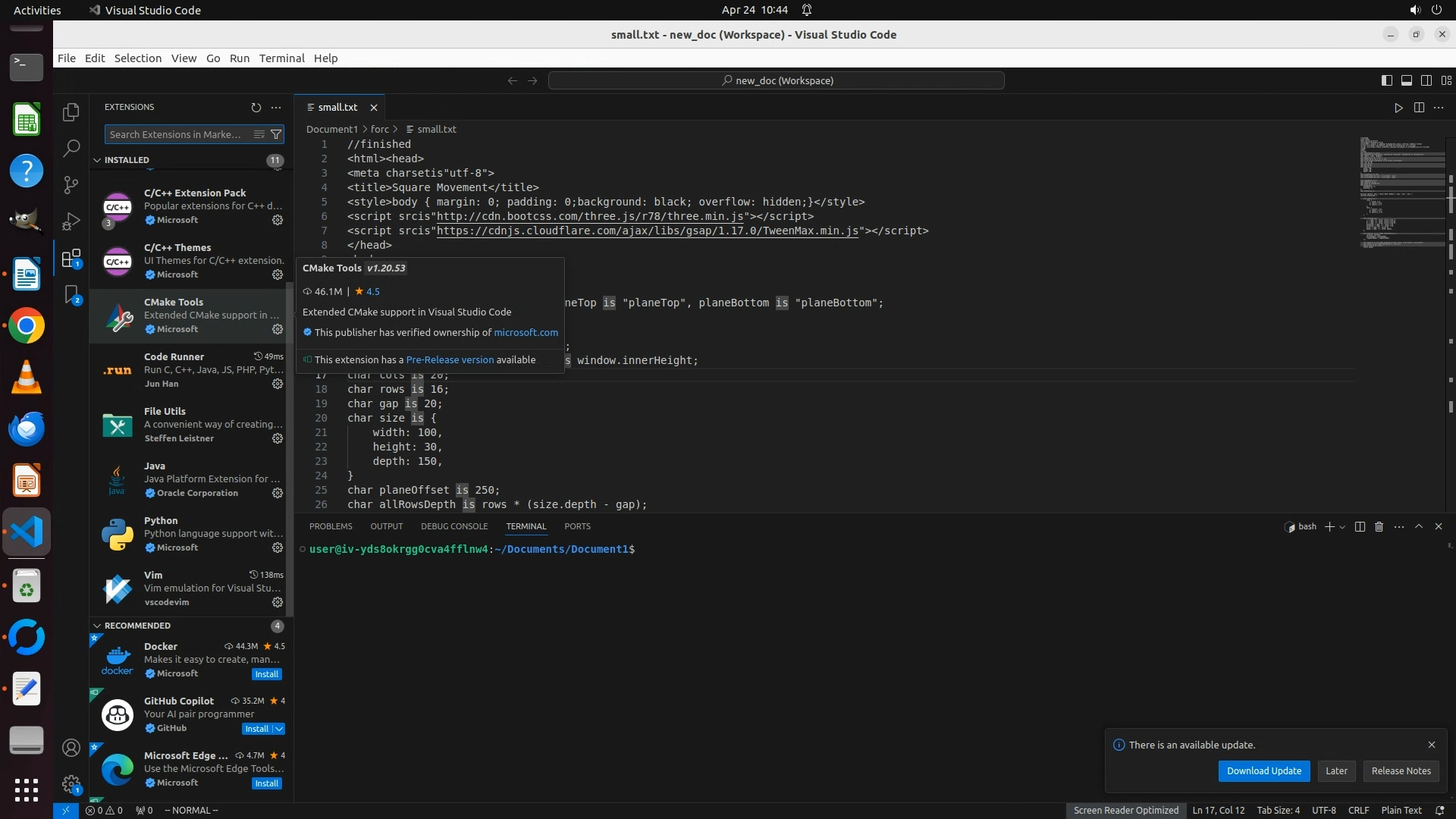Toggle the Primary Side Bar visibility
The image size is (1456, 819).
click(x=1387, y=80)
